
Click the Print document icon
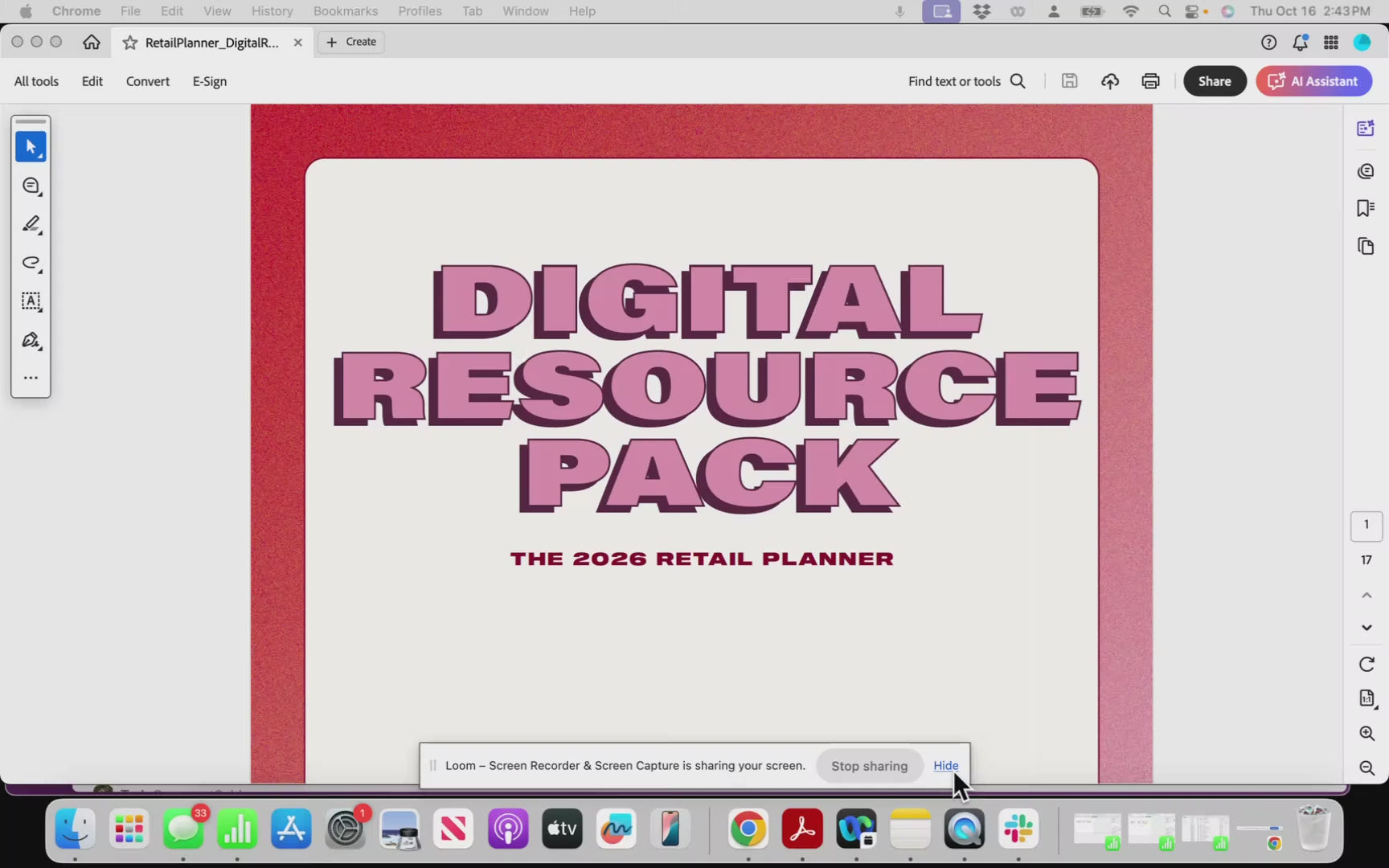click(x=1150, y=80)
